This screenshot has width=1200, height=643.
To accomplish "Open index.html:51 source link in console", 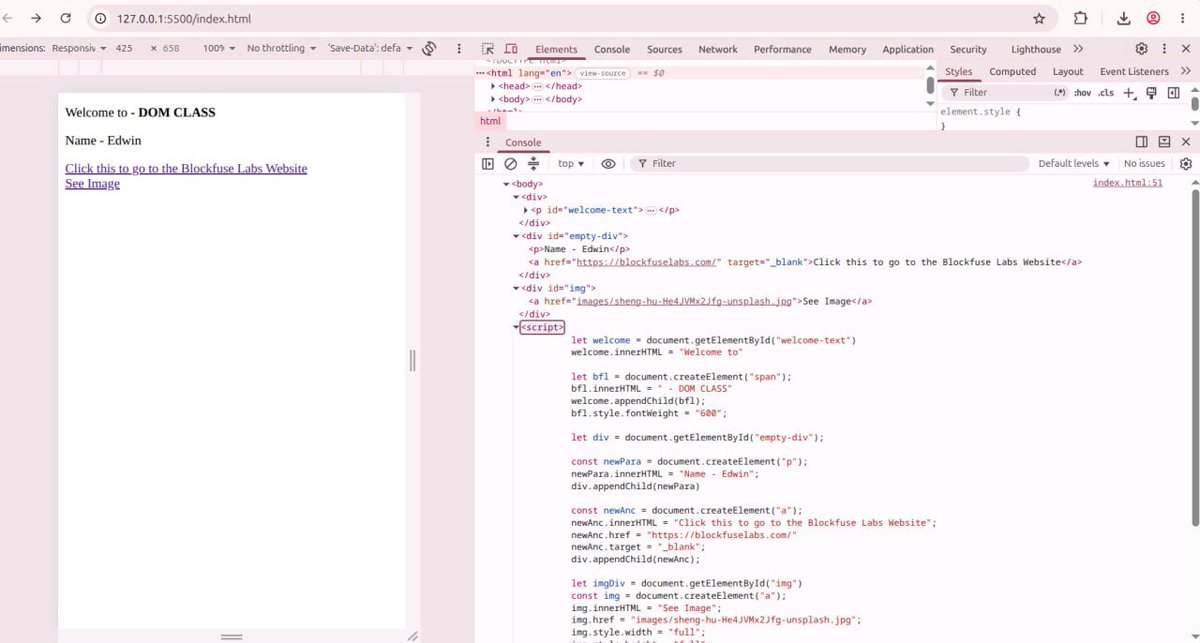I will click(1127, 183).
